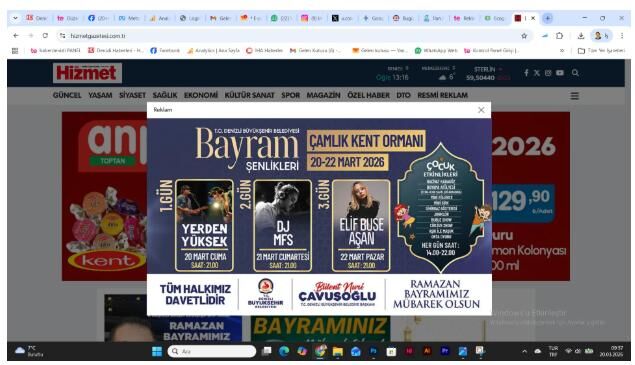The height and width of the screenshot is (365, 635).
Task: Open the hamburger menu in site navigation
Action: 574,96
